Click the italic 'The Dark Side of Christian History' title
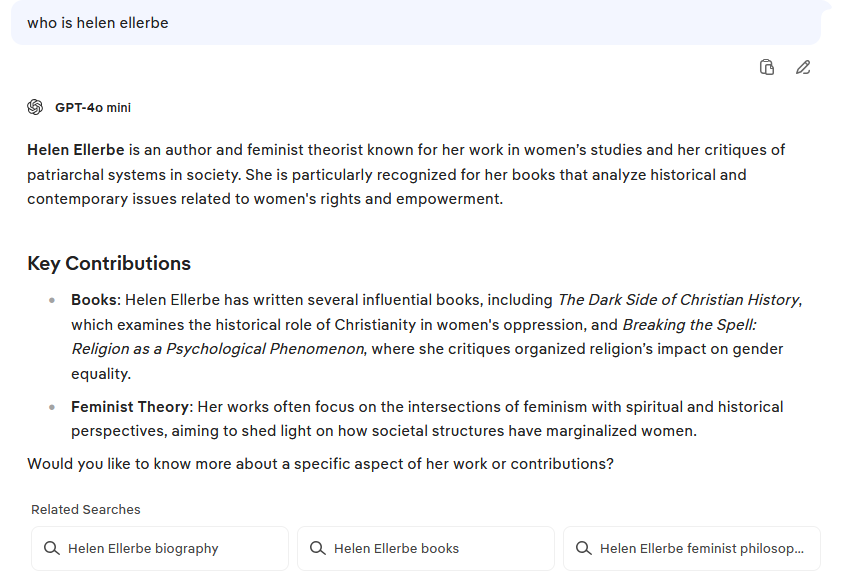This screenshot has height=573, width=852. coord(679,300)
